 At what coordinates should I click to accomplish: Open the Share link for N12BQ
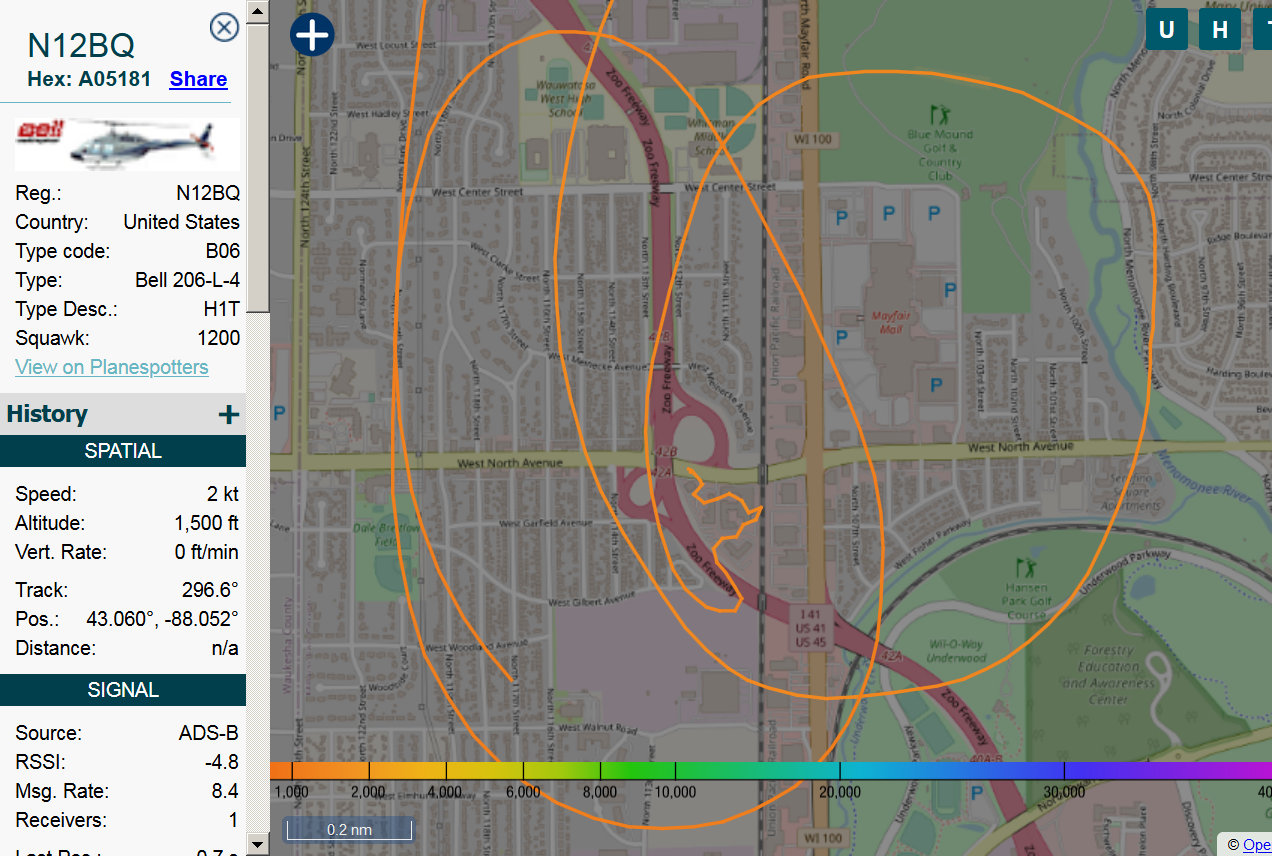[x=198, y=79]
